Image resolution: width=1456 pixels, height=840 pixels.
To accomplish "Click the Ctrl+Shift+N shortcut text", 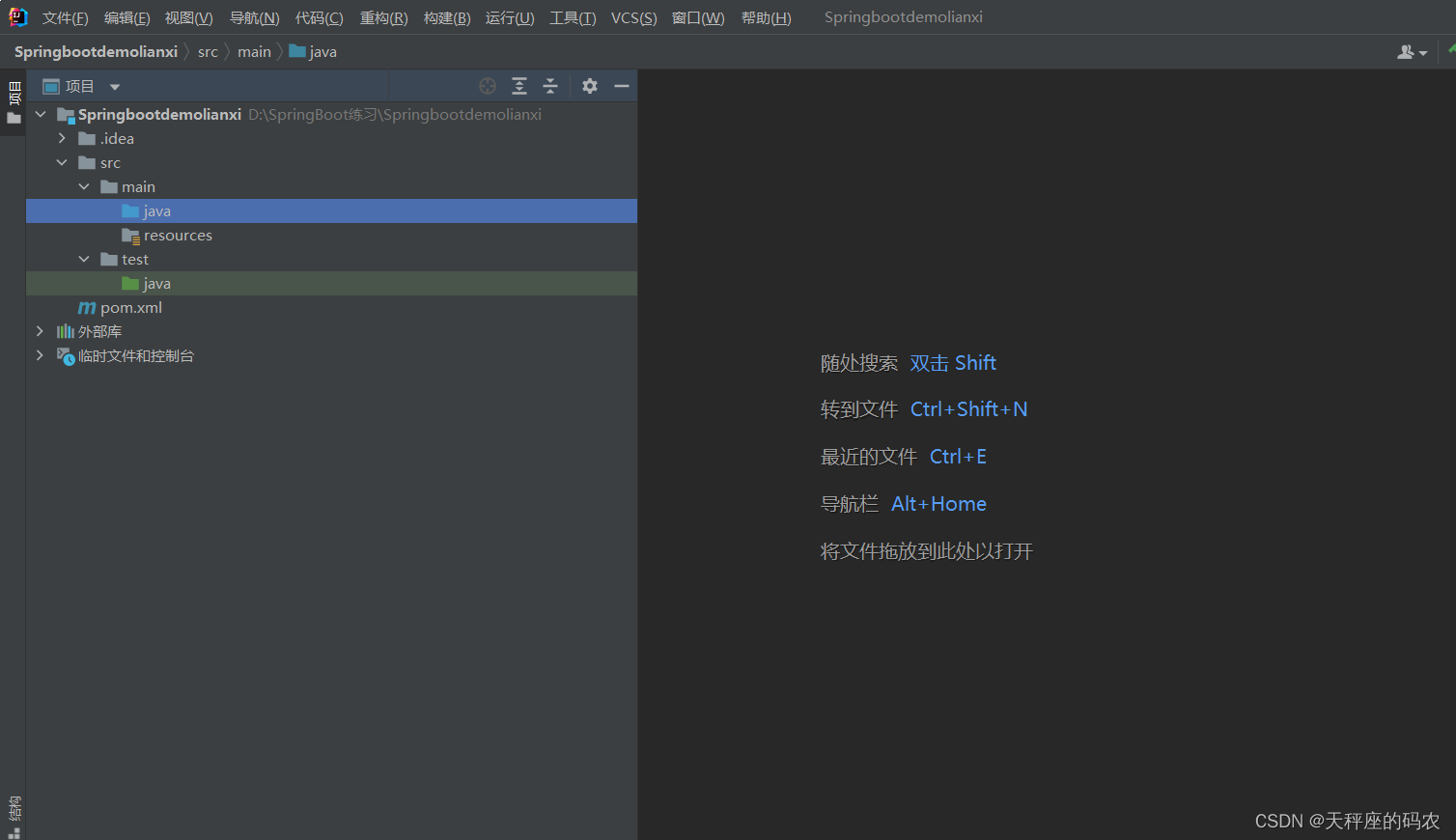I will coord(968,409).
